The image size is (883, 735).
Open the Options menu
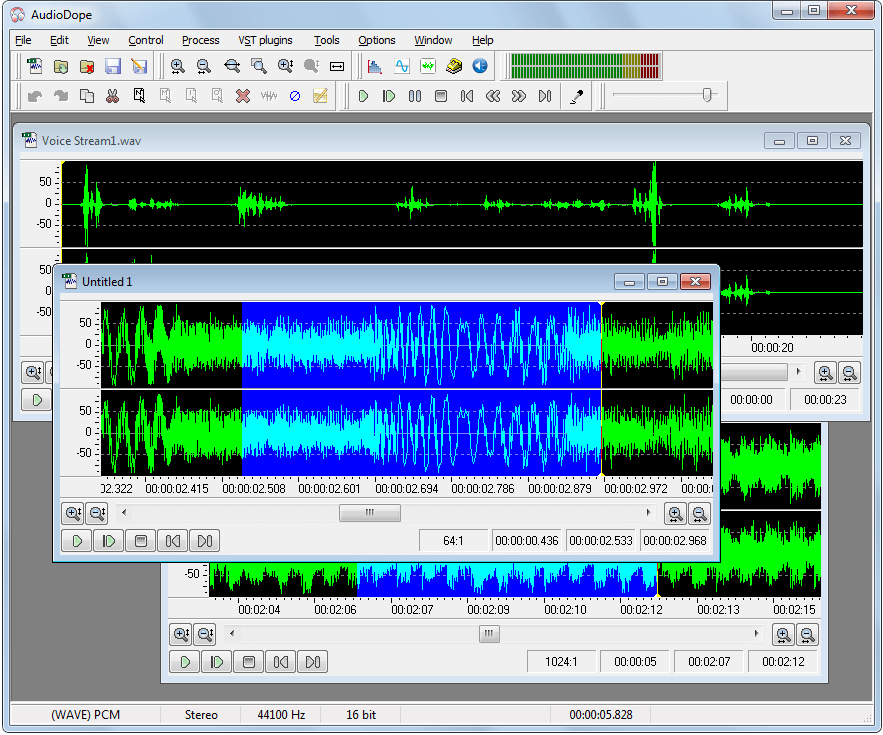tap(377, 40)
